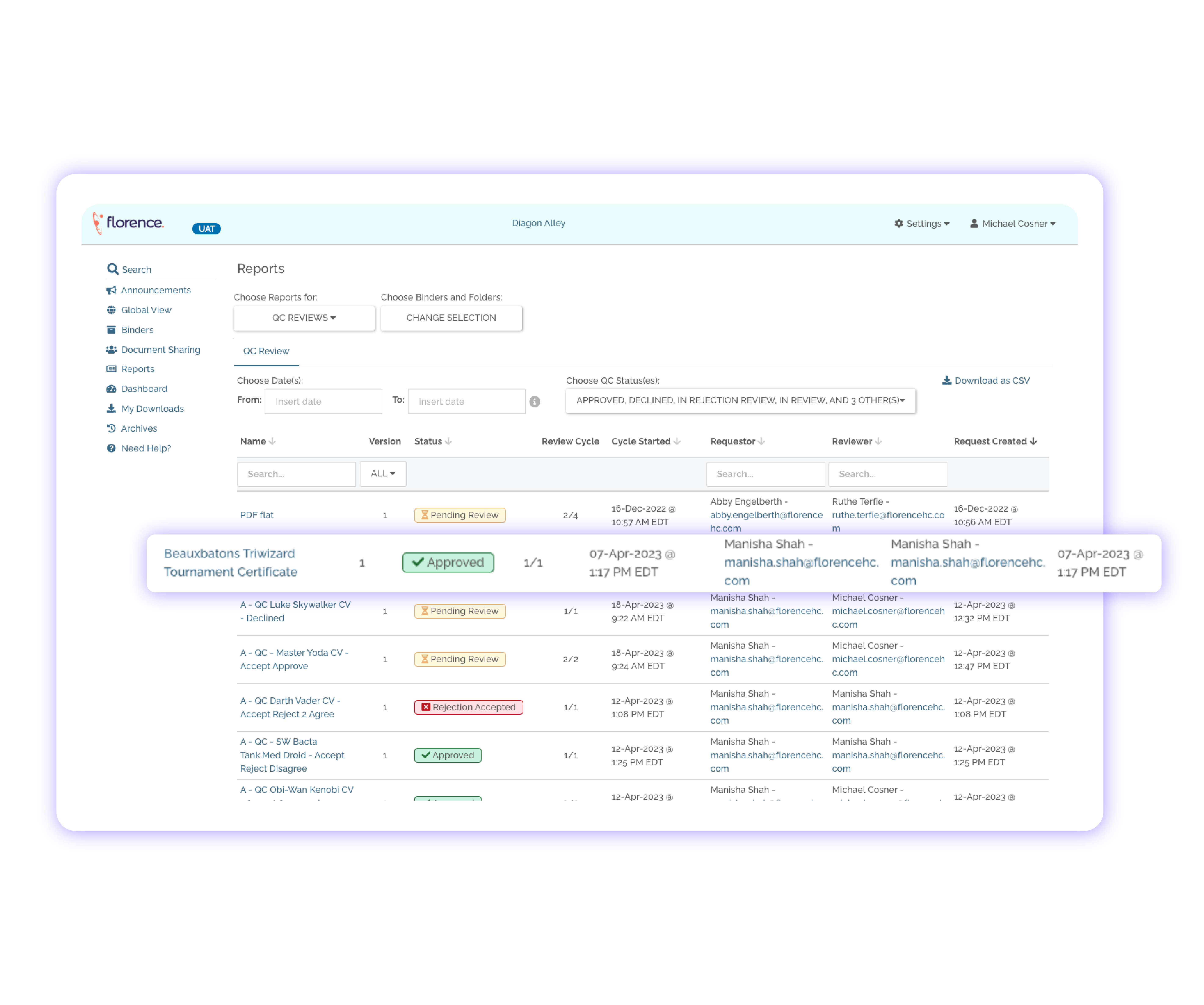Screen dimensions: 1204x1005
Task: Click the Rejection Accepted status badge
Action: (468, 707)
